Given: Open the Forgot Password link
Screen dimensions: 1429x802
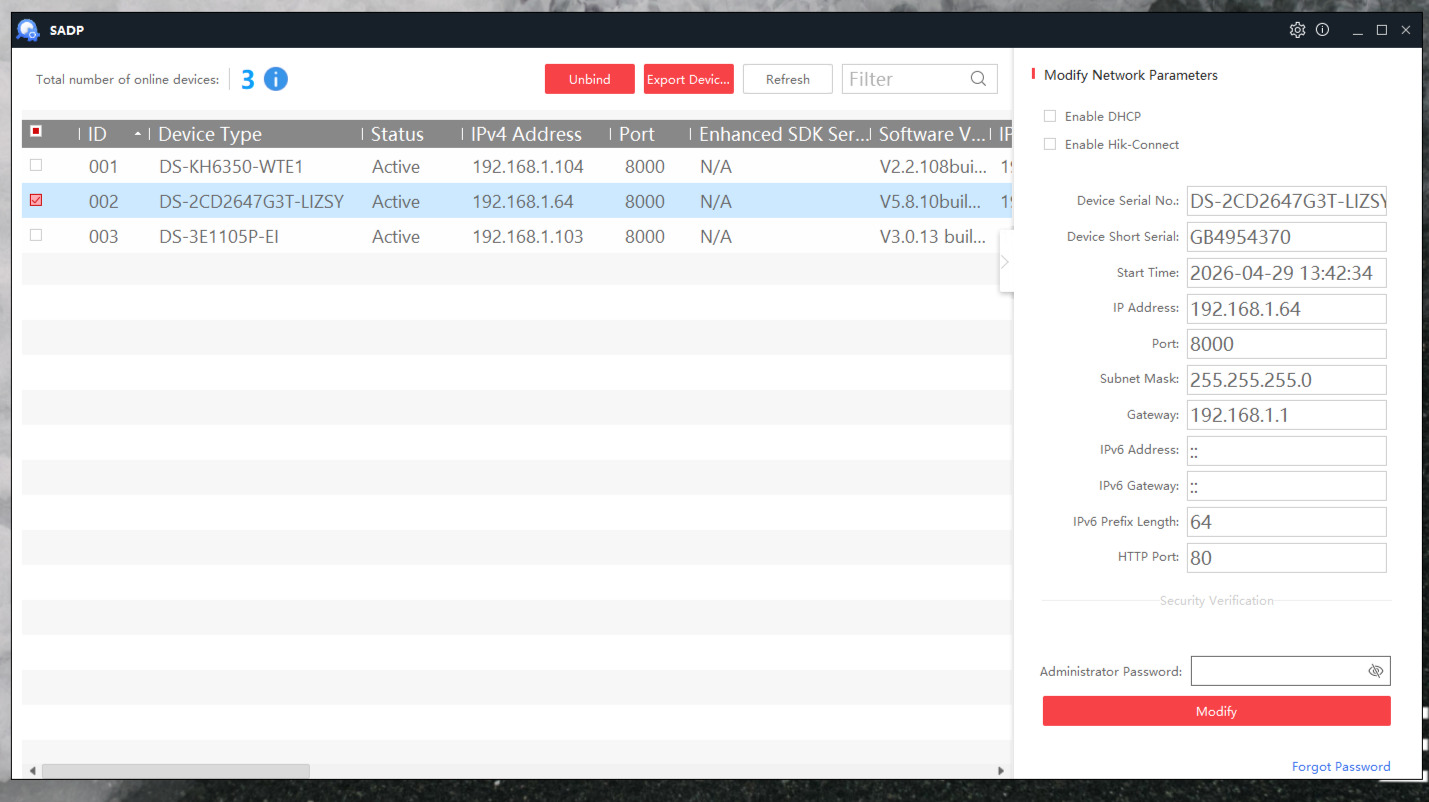Looking at the screenshot, I should click(1341, 767).
